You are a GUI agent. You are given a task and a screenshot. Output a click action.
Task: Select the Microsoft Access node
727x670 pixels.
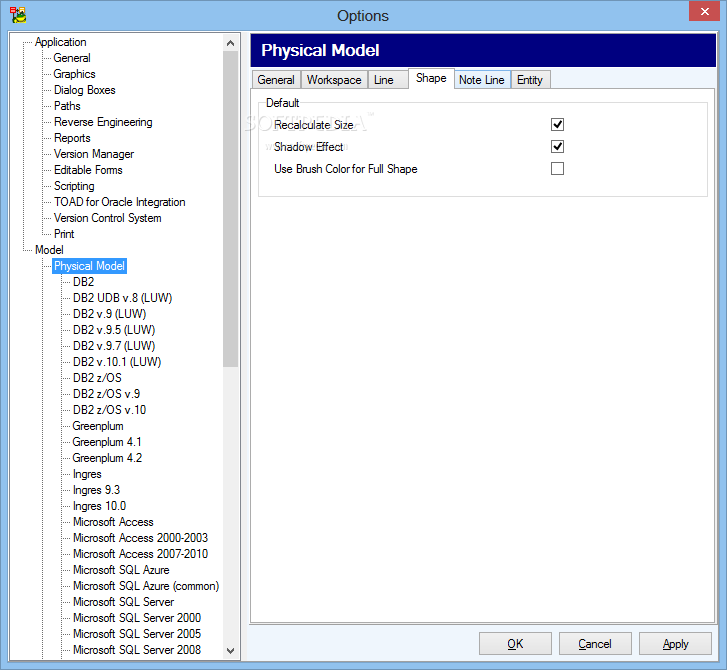[x=113, y=522]
